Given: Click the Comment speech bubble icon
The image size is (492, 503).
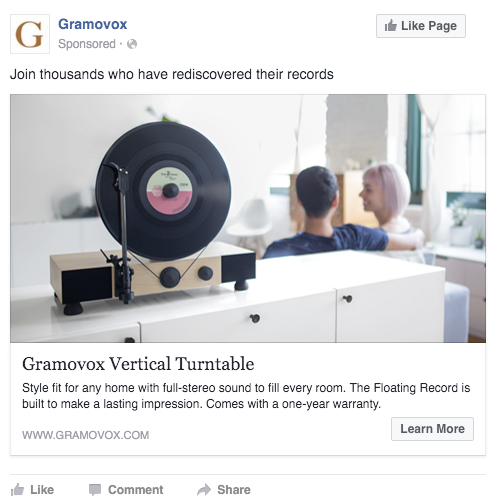Looking at the screenshot, I should point(95,490).
